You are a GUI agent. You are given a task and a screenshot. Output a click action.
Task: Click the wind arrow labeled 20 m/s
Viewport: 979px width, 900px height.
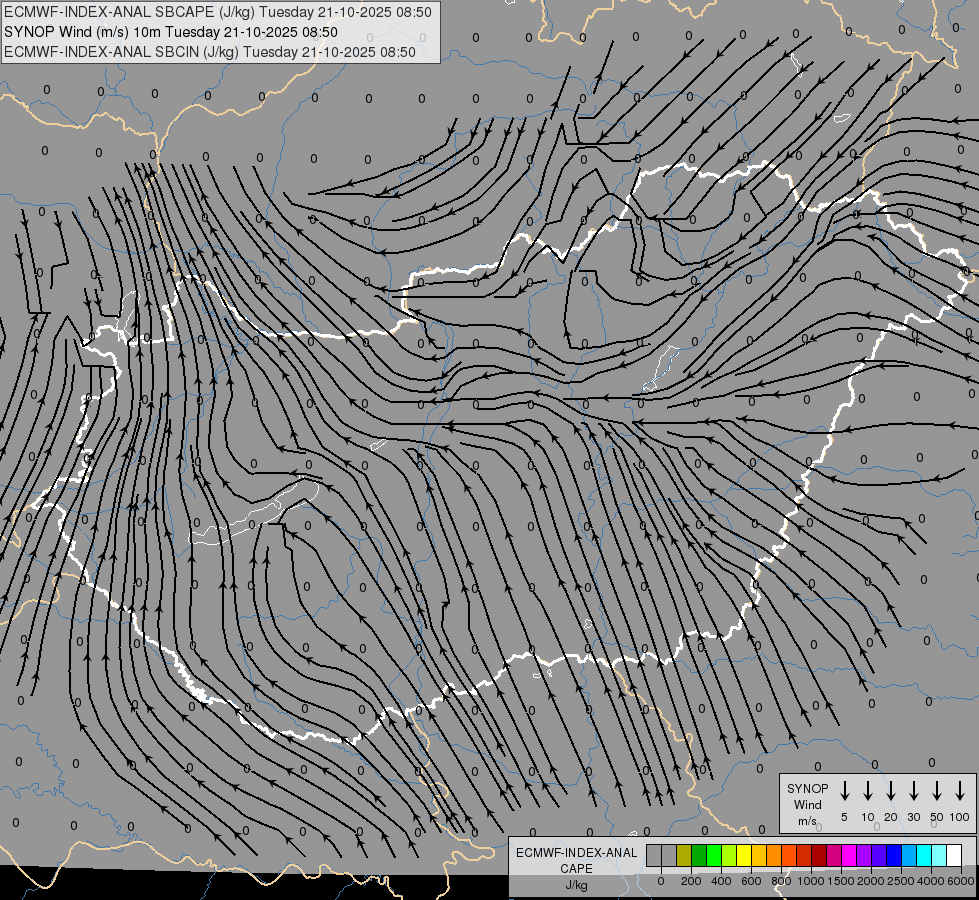tap(890, 791)
